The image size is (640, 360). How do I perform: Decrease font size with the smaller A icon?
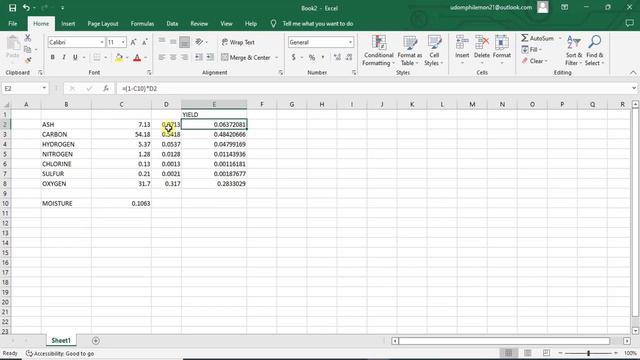[x=144, y=42]
